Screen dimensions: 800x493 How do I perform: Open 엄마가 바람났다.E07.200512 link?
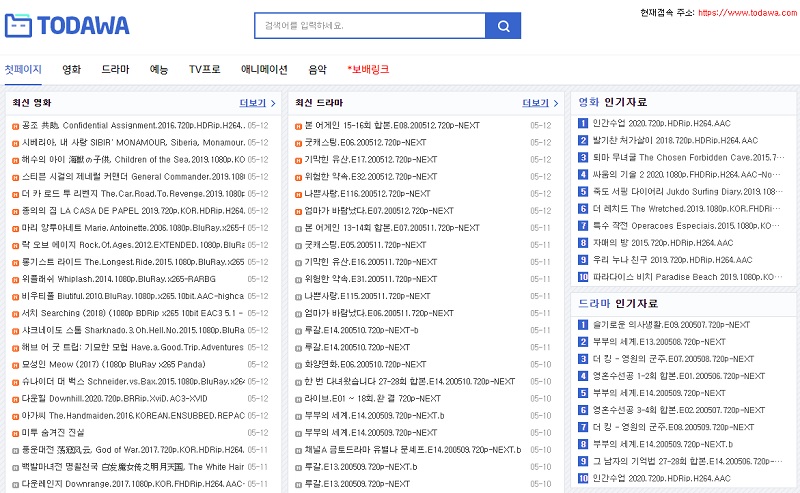click(x=379, y=211)
